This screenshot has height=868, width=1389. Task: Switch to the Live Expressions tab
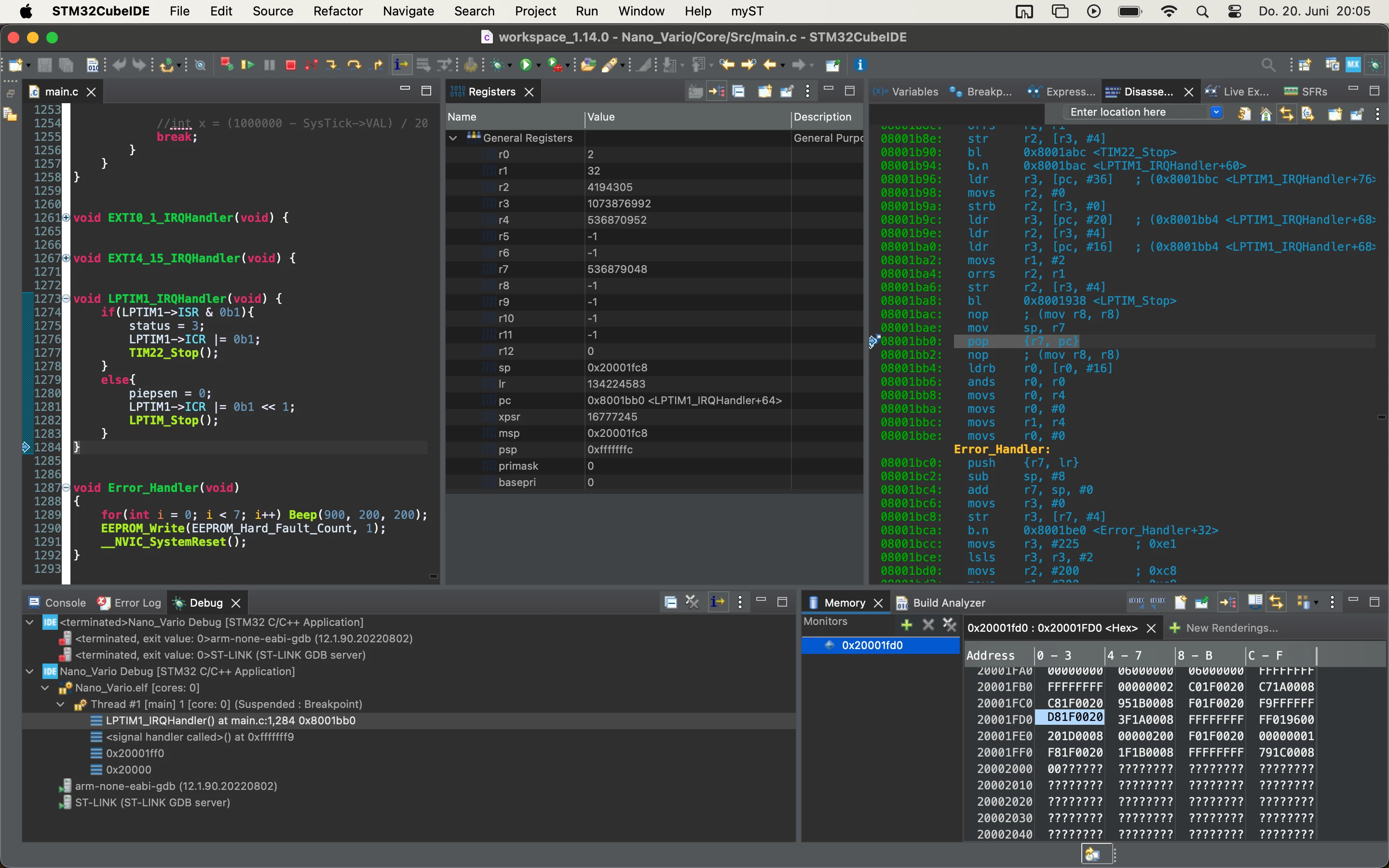(x=1238, y=91)
